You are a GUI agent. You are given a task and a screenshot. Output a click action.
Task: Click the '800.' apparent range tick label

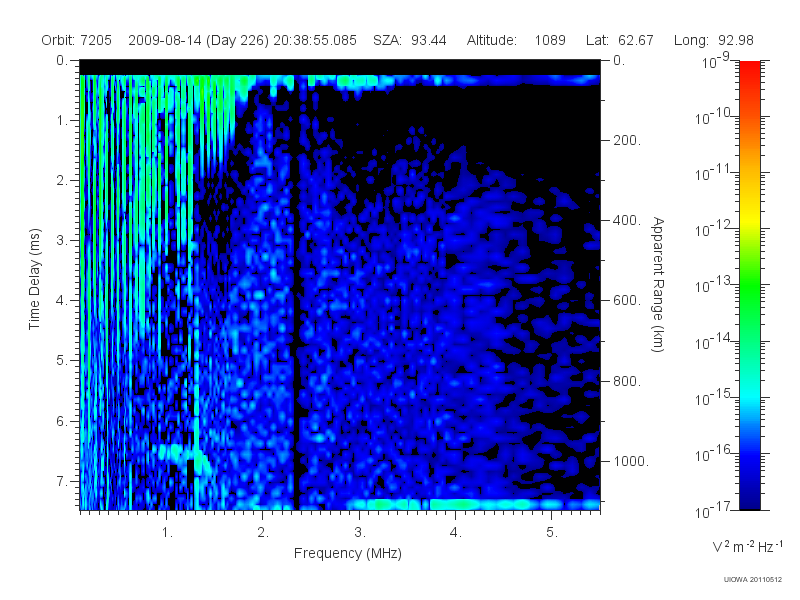tap(627, 381)
